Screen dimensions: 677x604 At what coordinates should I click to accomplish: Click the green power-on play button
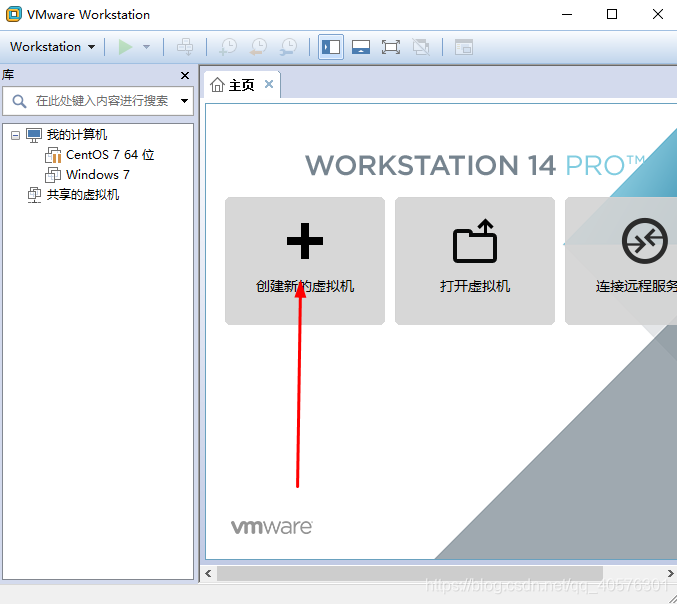click(x=125, y=47)
